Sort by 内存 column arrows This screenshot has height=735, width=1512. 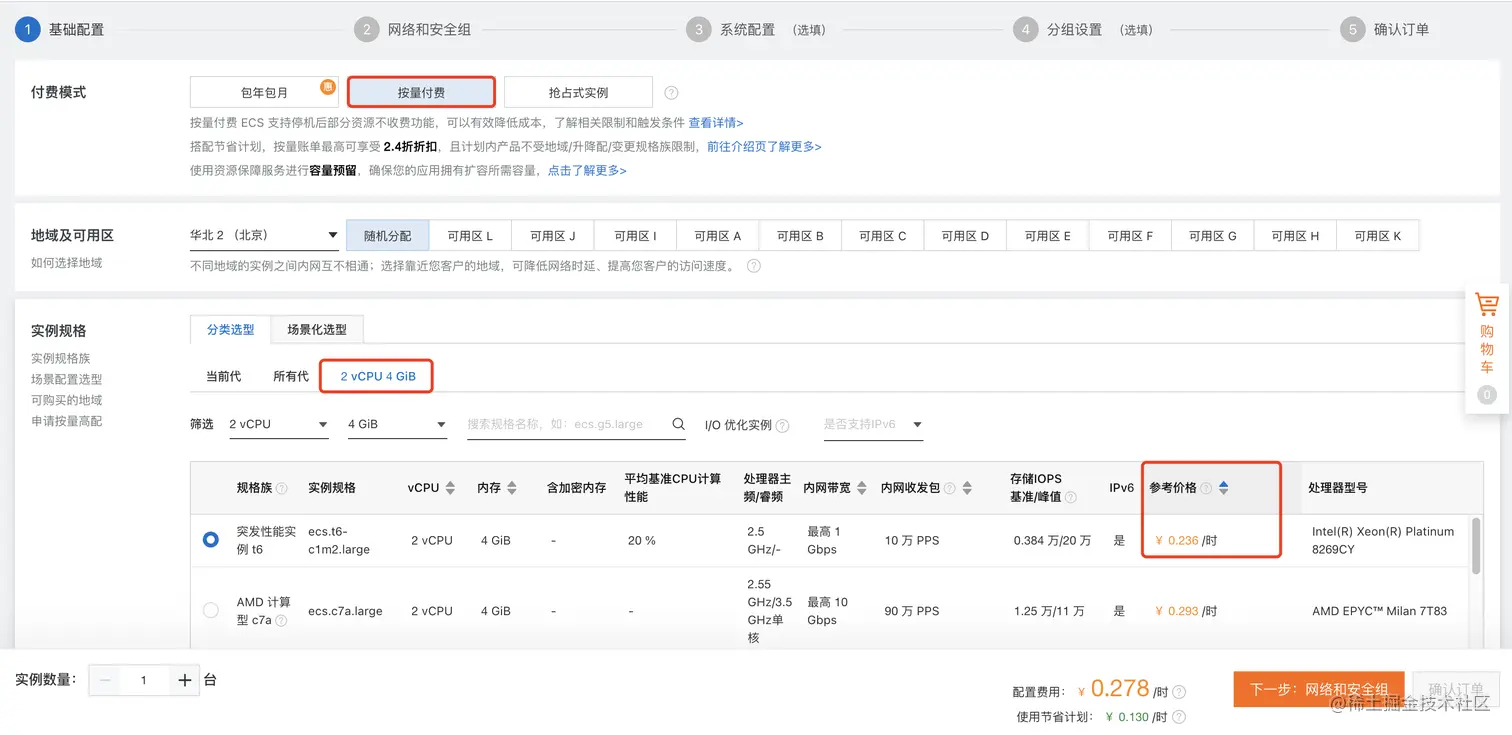point(512,488)
